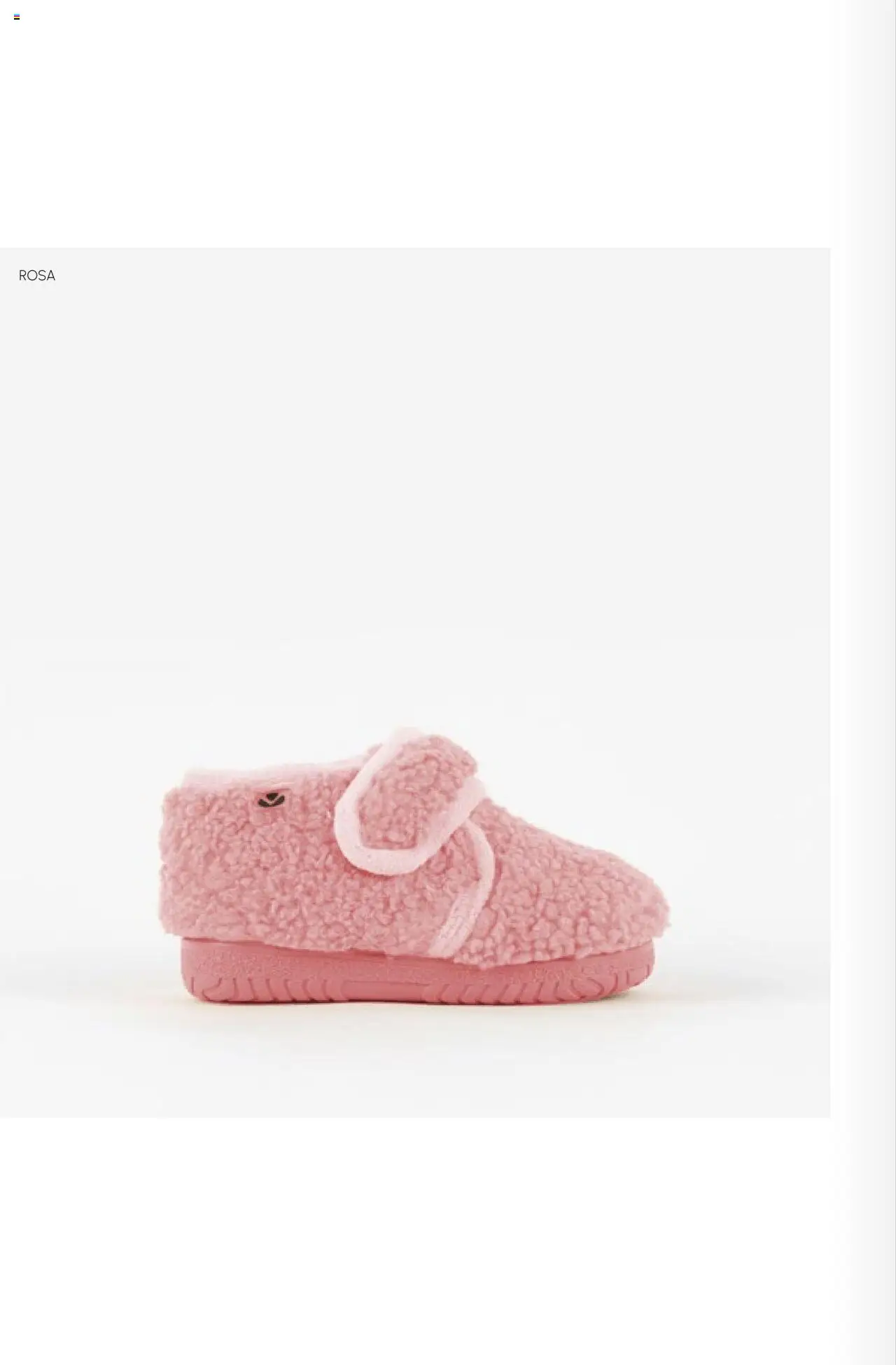Open the pink slipper product image
Screen dimensions: 896x1365
point(415,867)
